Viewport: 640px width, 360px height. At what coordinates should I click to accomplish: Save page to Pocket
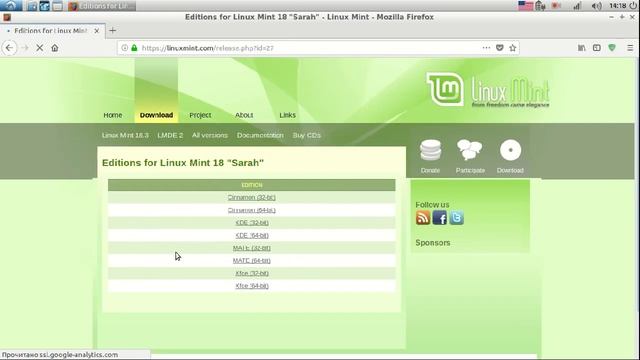pyautogui.click(x=500, y=48)
